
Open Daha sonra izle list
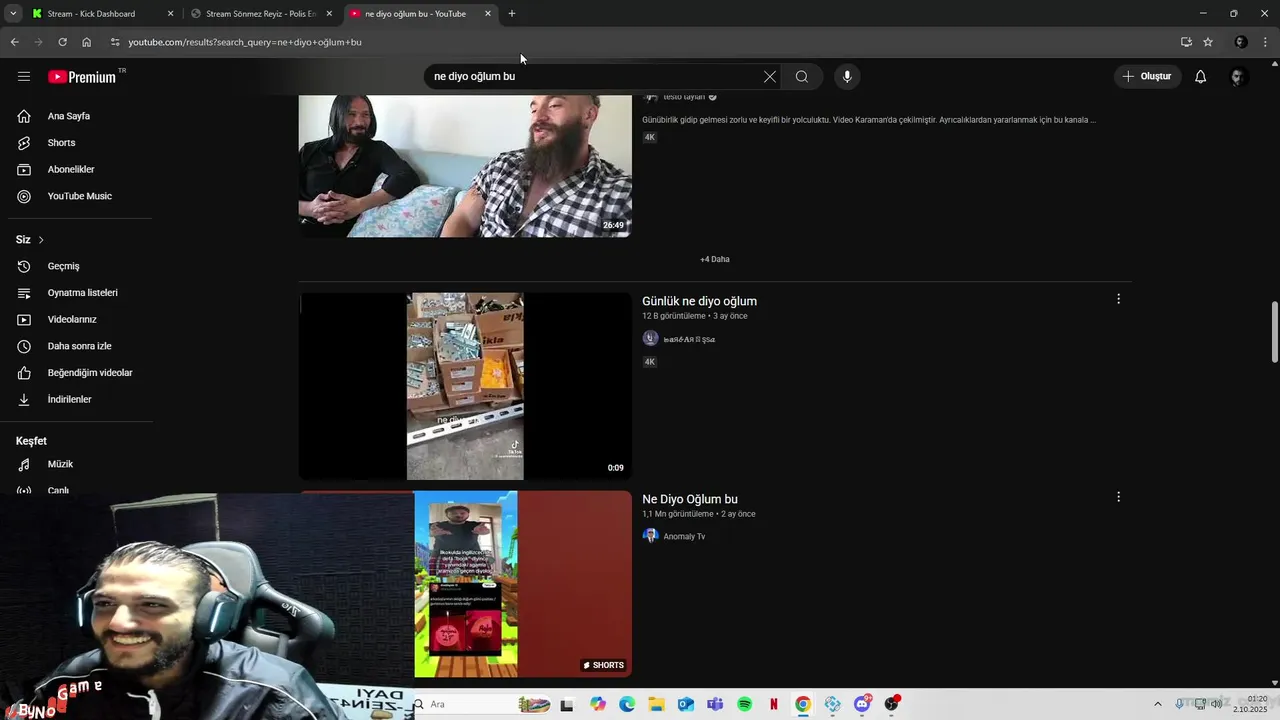pos(78,346)
